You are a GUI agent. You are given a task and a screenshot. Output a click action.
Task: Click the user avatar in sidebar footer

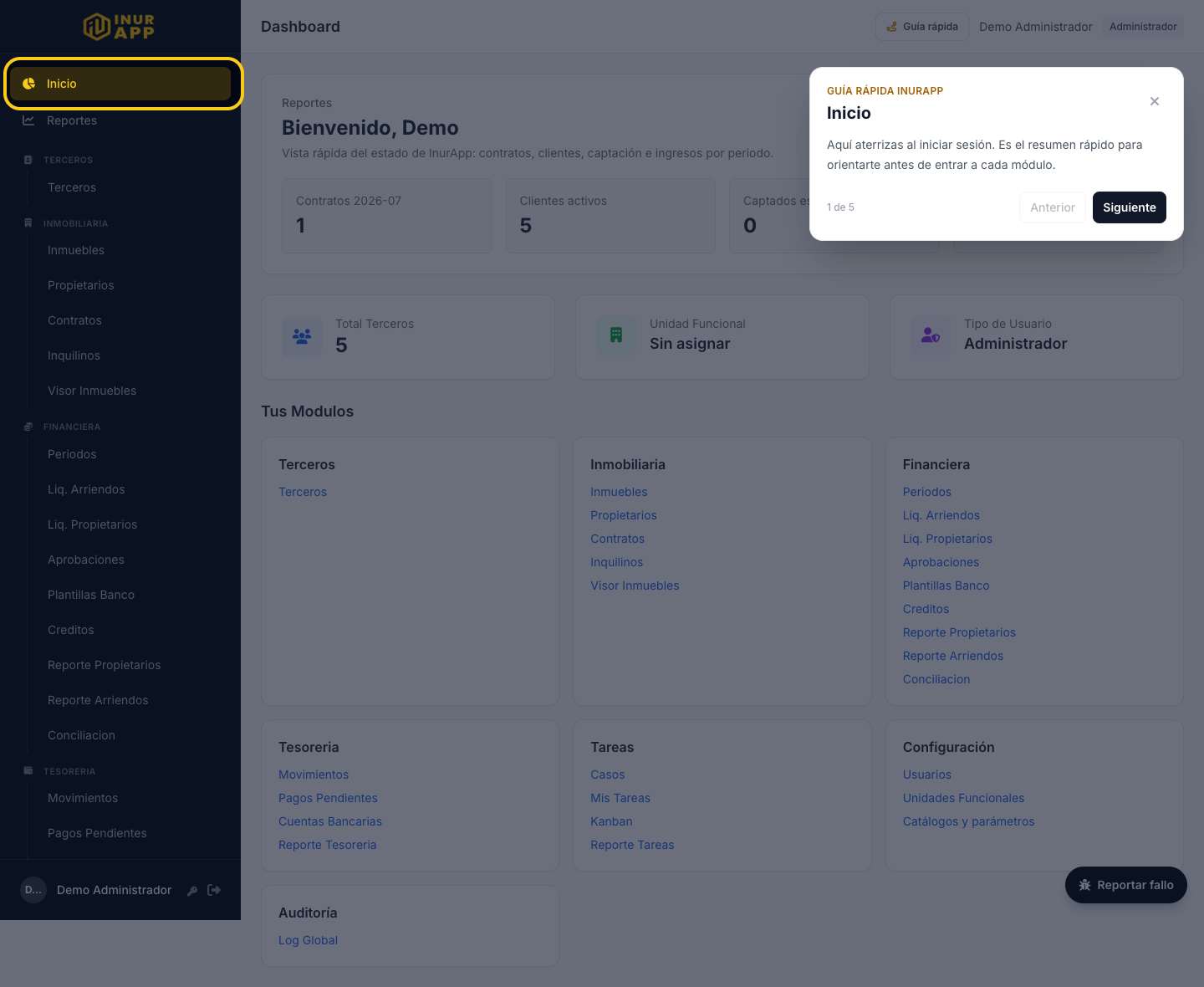pyautogui.click(x=33, y=890)
